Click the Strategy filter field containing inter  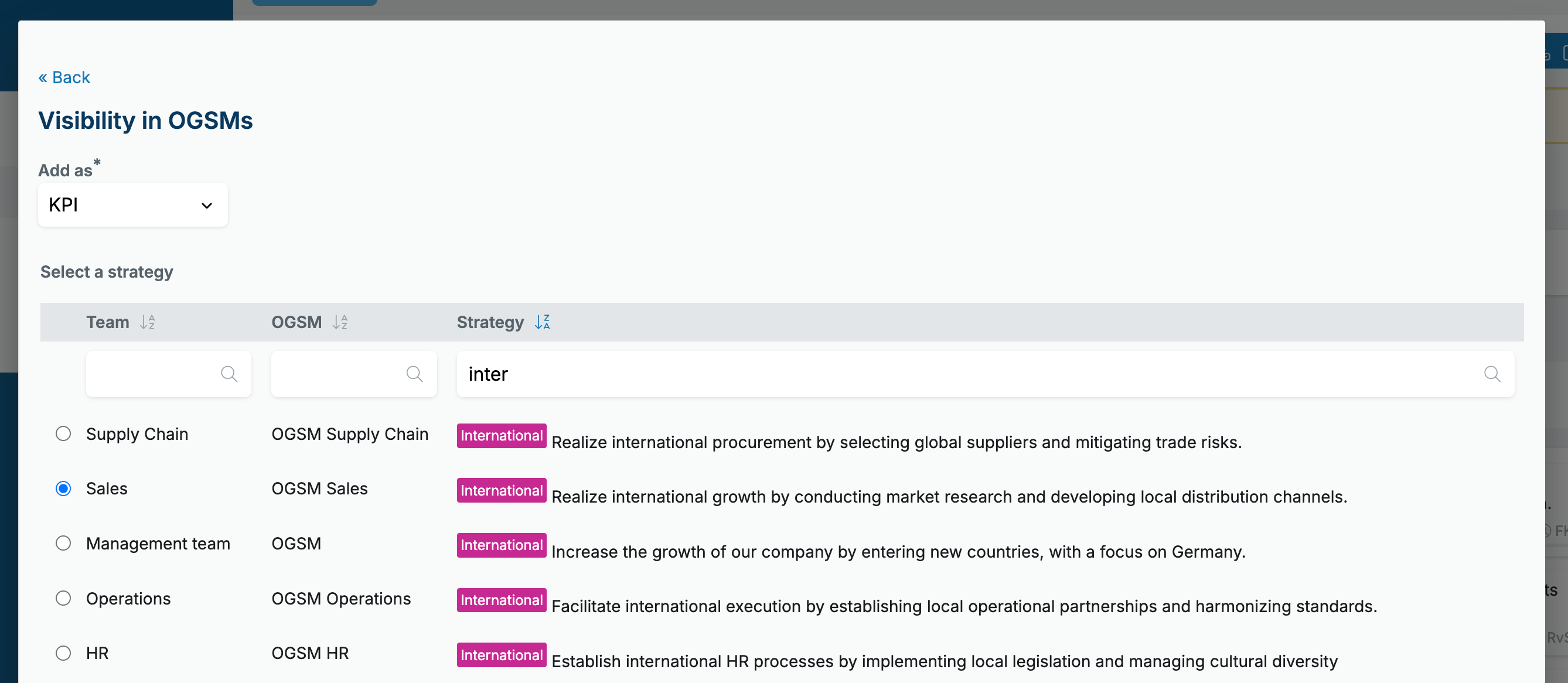[x=986, y=374]
